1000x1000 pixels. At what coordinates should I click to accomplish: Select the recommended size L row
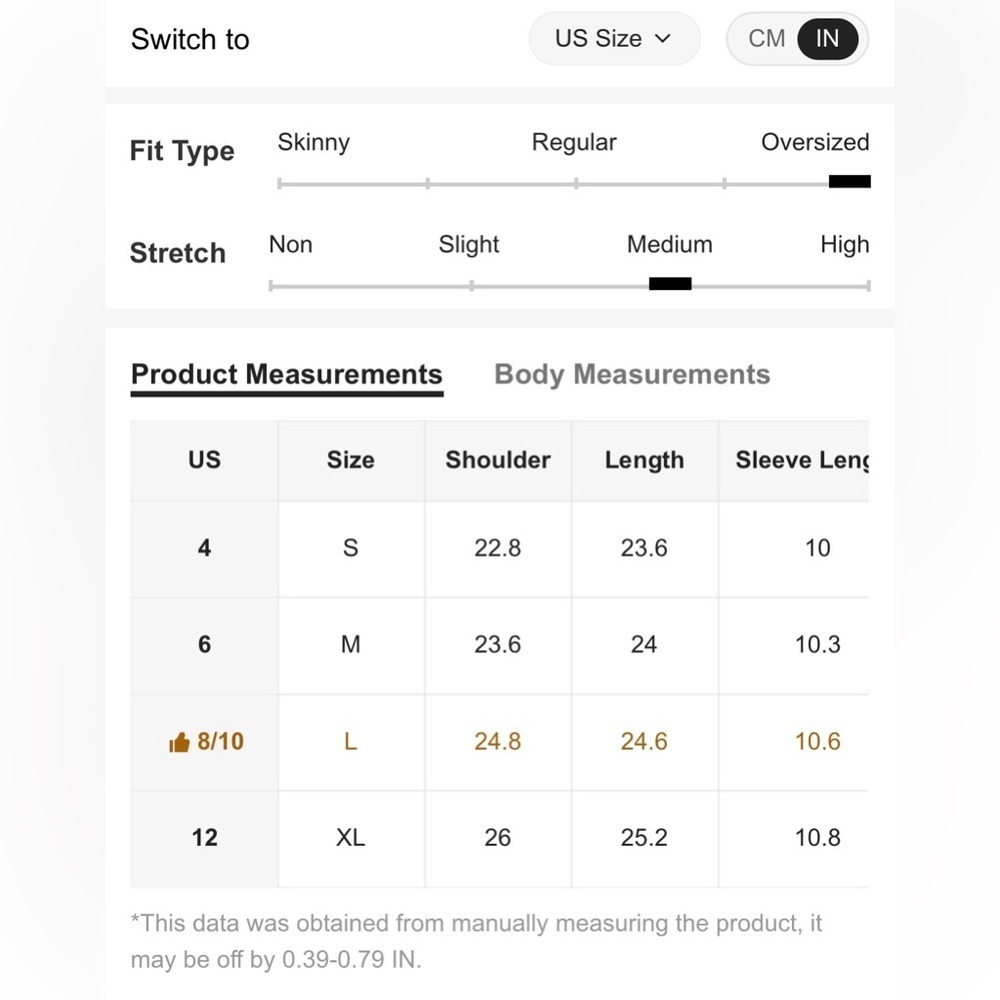click(x=499, y=742)
